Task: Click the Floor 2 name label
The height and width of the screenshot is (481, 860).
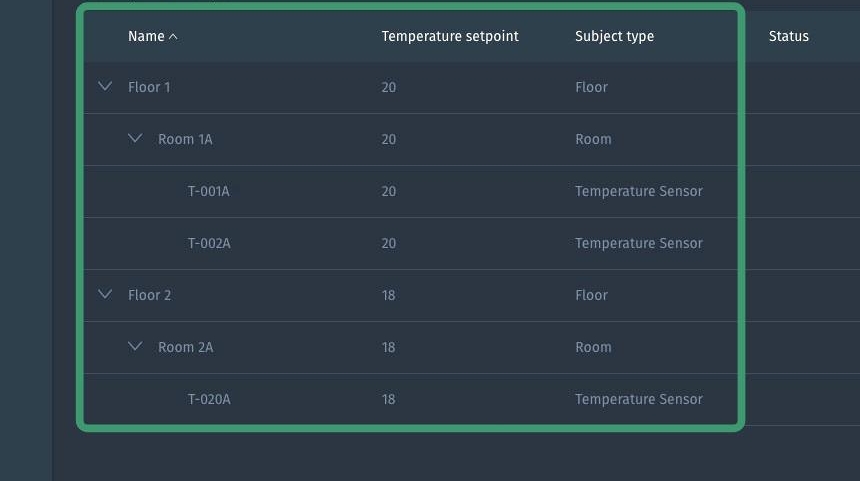Action: coord(149,295)
